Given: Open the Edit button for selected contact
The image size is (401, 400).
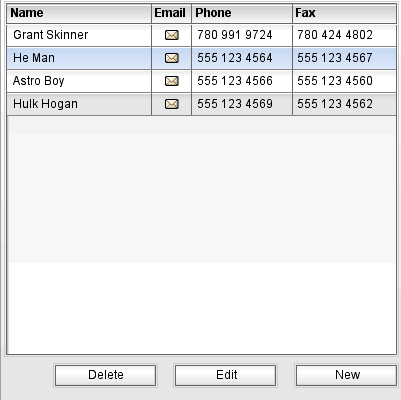Looking at the screenshot, I should tap(226, 375).
